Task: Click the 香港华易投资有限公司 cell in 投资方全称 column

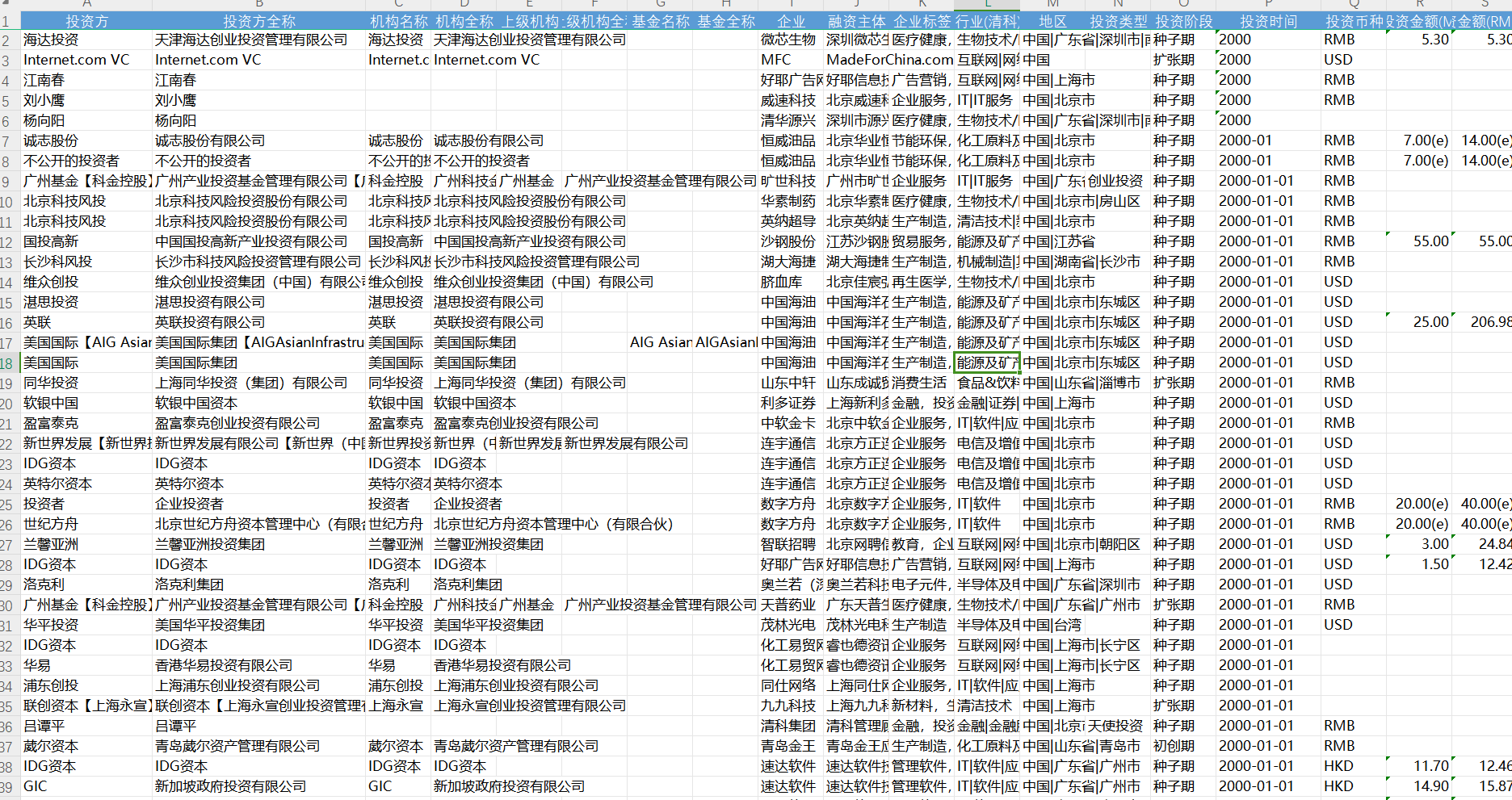Action: (x=258, y=665)
